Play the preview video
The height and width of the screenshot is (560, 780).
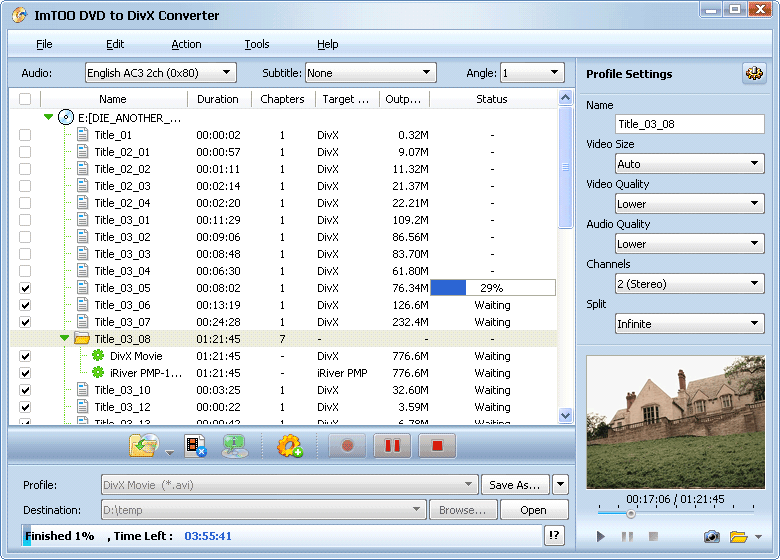(601, 536)
